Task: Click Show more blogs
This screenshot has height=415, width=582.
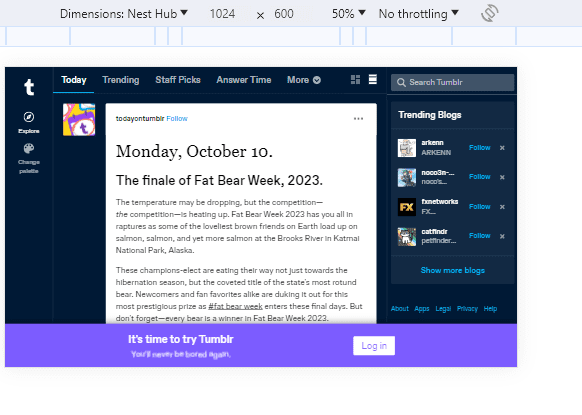Action: pos(452,270)
